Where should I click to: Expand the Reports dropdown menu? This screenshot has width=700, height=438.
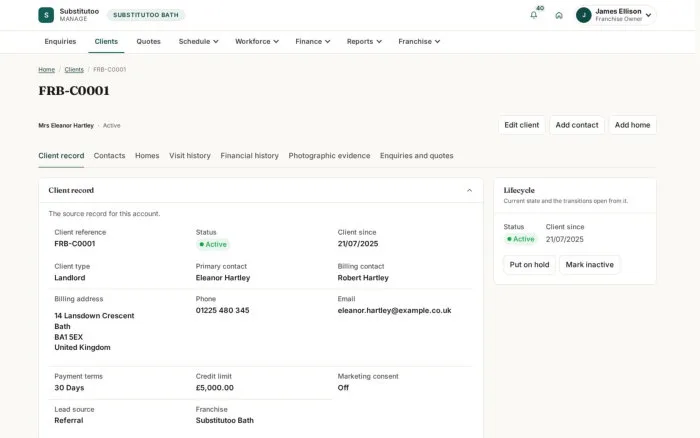tap(364, 42)
